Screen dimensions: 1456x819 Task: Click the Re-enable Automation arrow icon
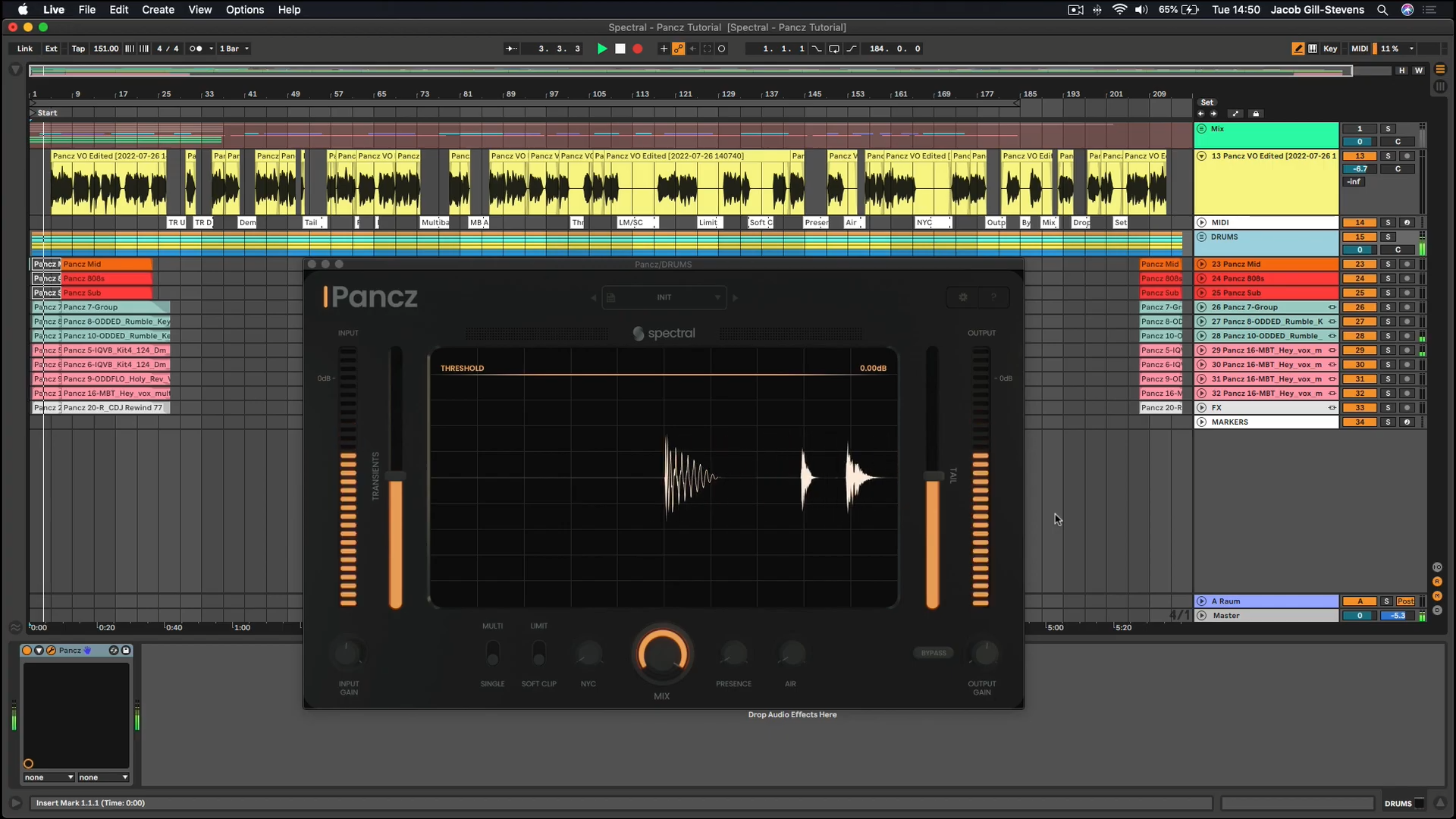click(x=692, y=49)
